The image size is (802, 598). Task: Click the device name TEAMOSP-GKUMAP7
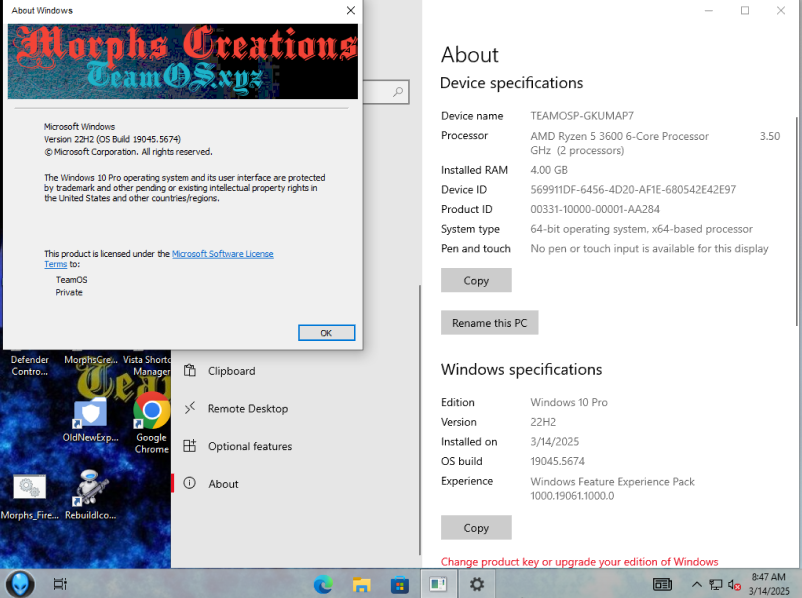point(582,116)
